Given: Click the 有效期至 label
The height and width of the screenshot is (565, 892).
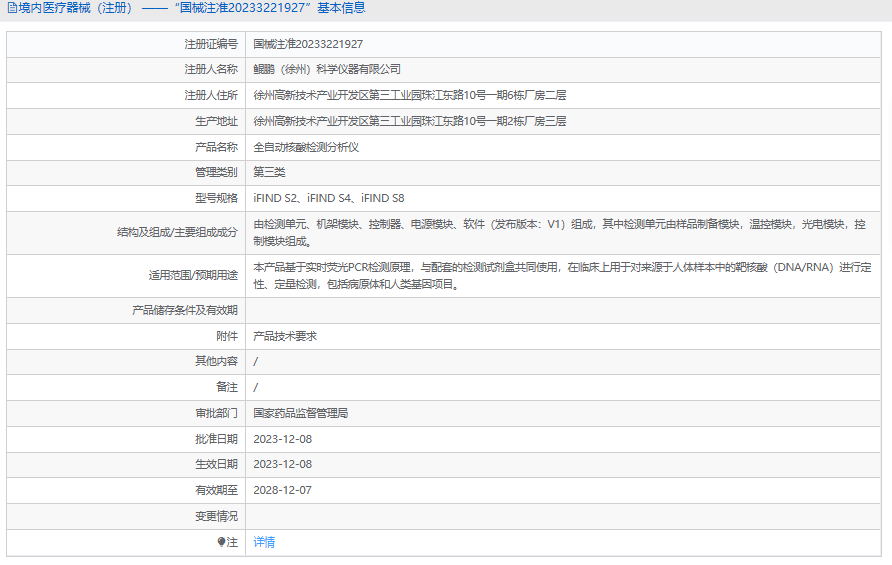Looking at the screenshot, I should [216, 490].
